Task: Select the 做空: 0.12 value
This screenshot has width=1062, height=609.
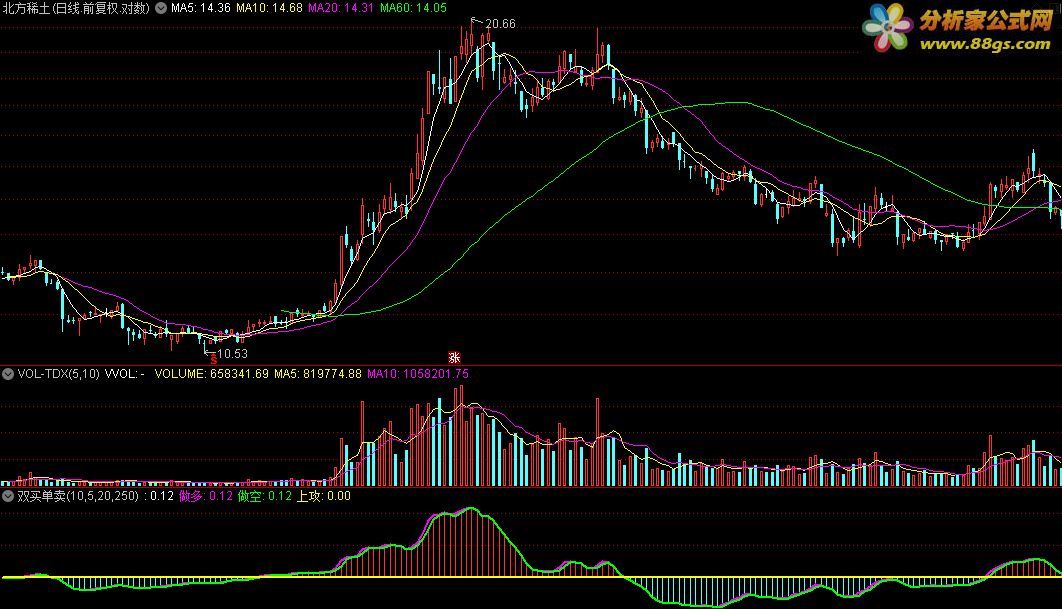Action: click(x=265, y=496)
